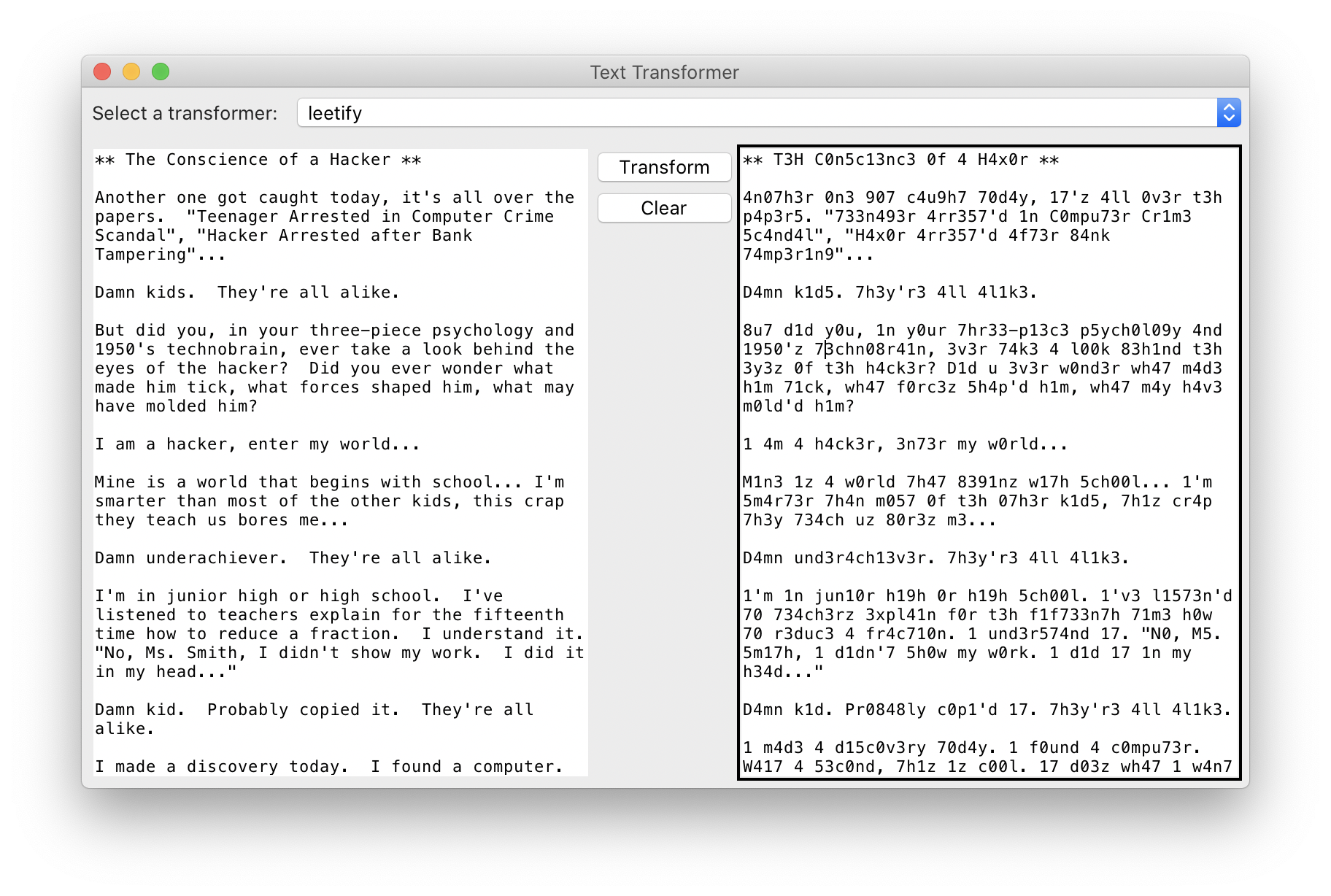Click the output heading '** T3H C0n5c13nc3 0f 4 H4x0r **'
Viewport: 1331px width, 896px height.
click(900, 159)
